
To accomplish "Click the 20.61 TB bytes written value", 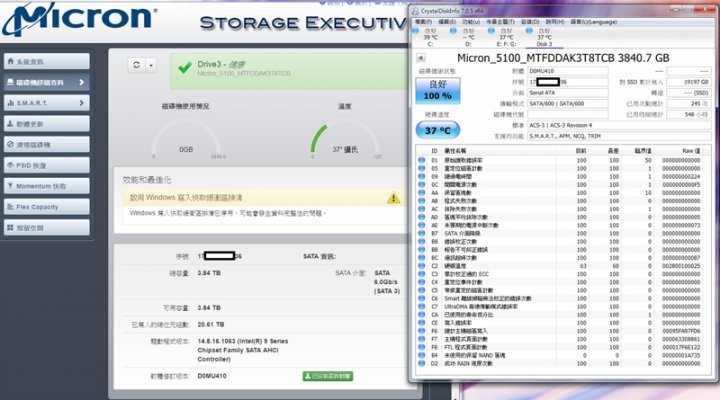I will (x=211, y=325).
